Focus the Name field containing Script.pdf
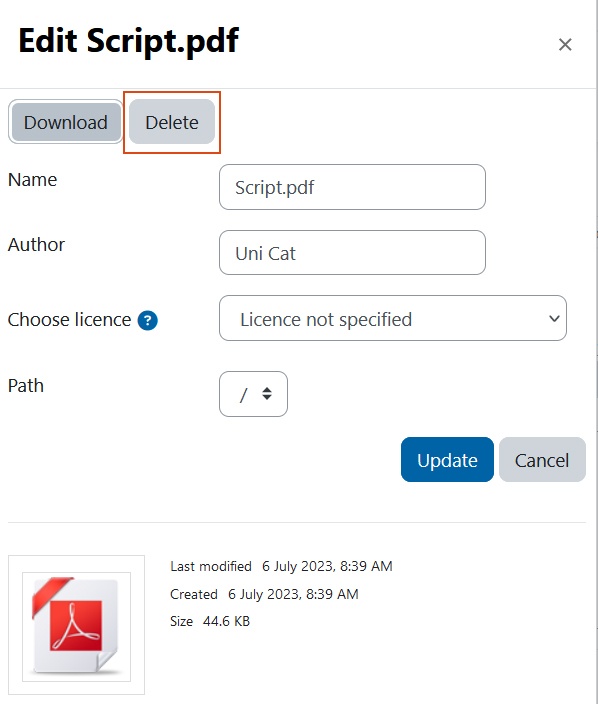The height and width of the screenshot is (704, 598). click(352, 187)
